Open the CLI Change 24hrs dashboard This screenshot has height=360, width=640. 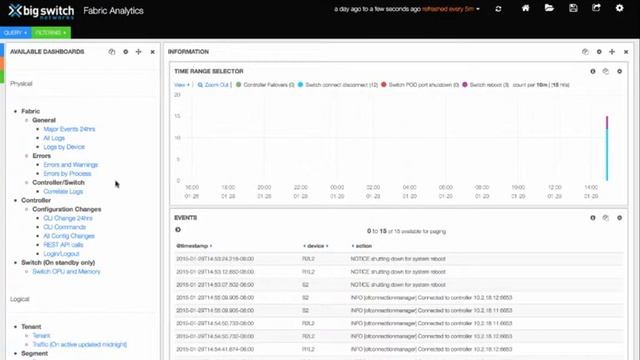[x=68, y=218]
